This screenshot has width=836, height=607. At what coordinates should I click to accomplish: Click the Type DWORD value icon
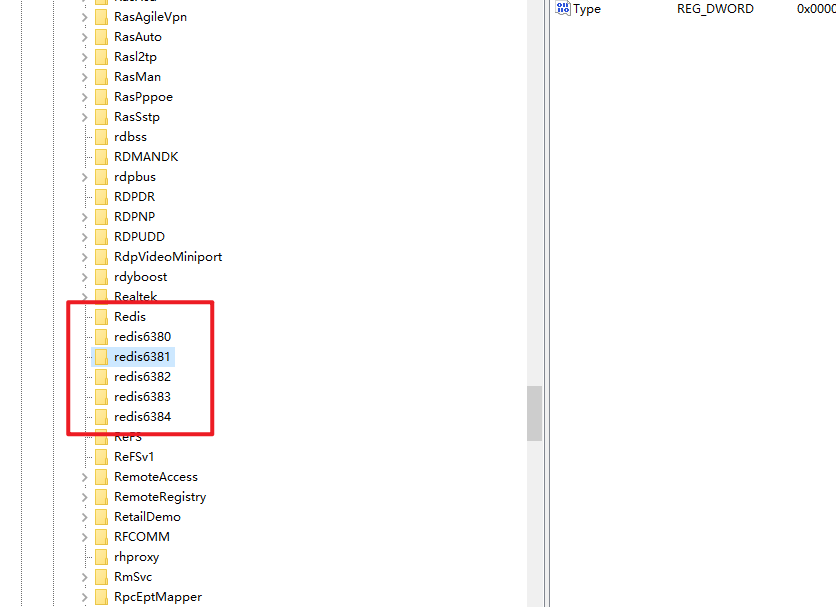[562, 8]
